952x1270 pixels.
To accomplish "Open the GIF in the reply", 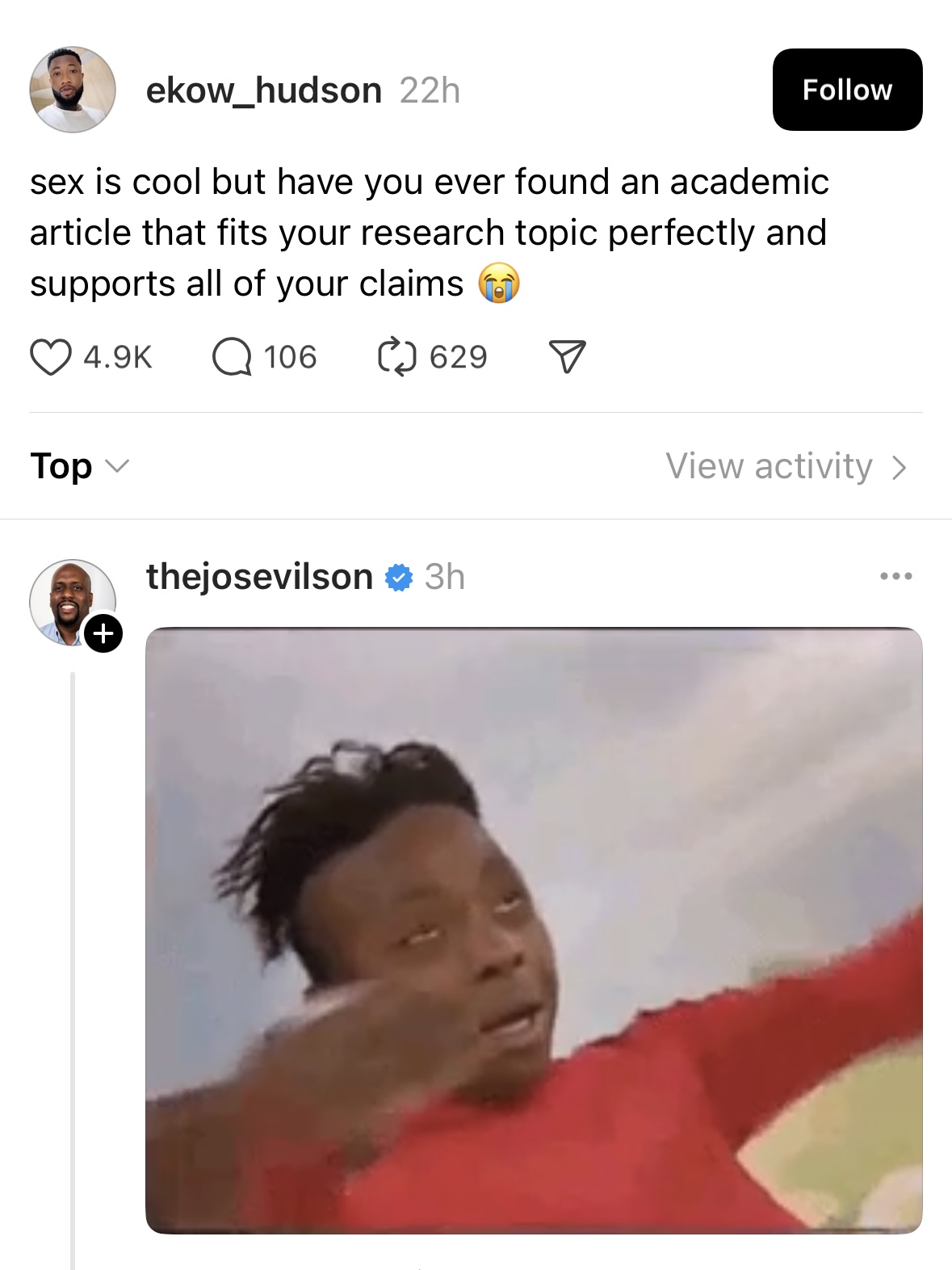I will coord(534,930).
